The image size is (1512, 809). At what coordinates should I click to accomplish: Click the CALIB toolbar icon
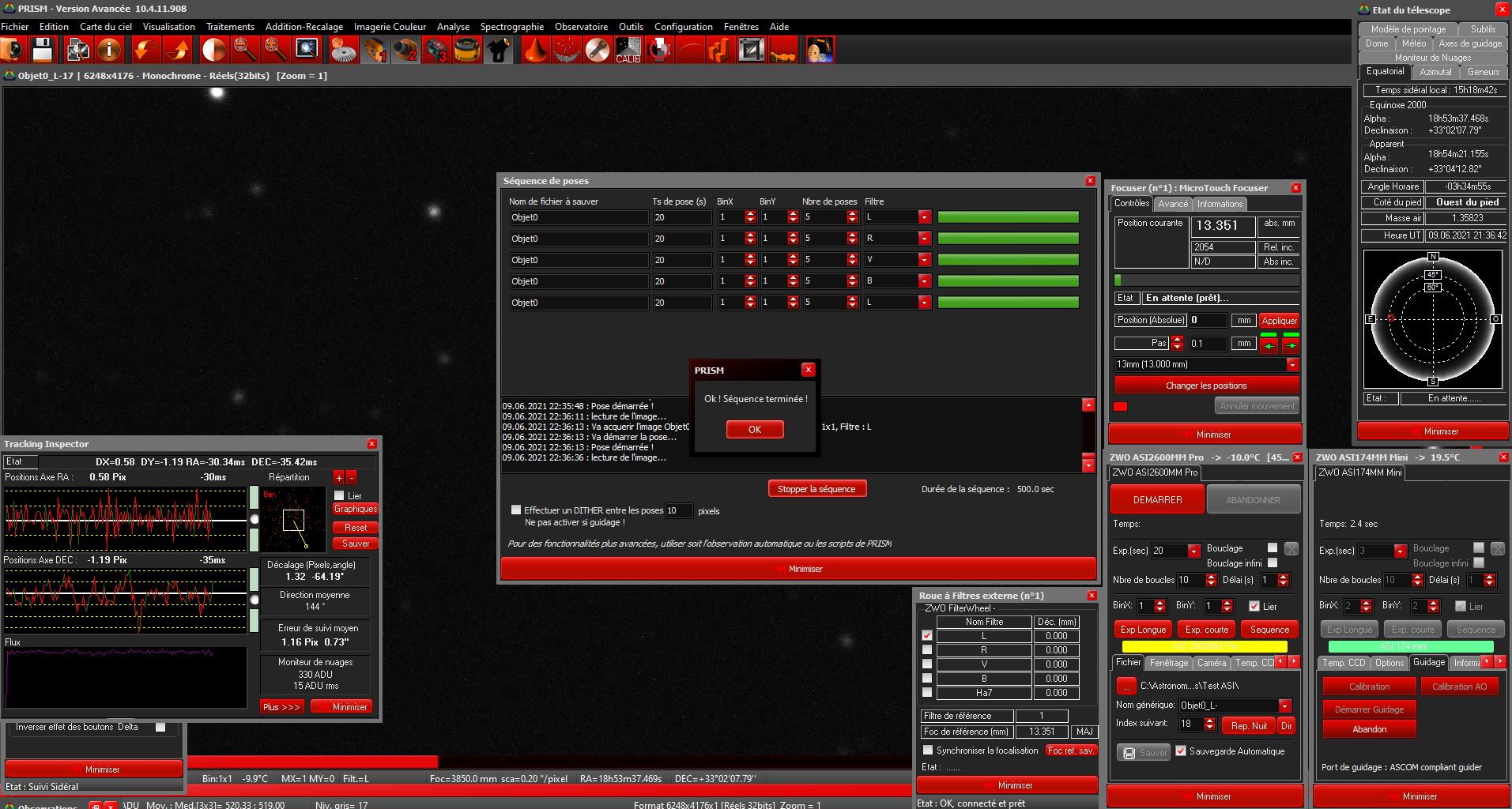click(x=628, y=51)
